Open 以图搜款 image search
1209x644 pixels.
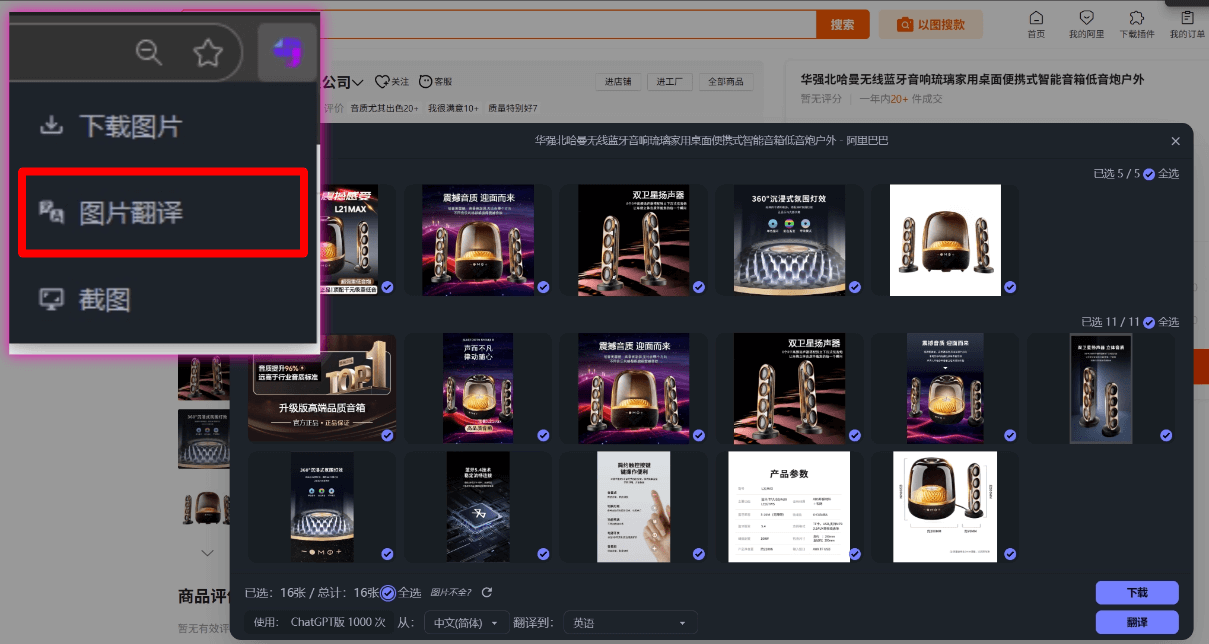pos(930,25)
